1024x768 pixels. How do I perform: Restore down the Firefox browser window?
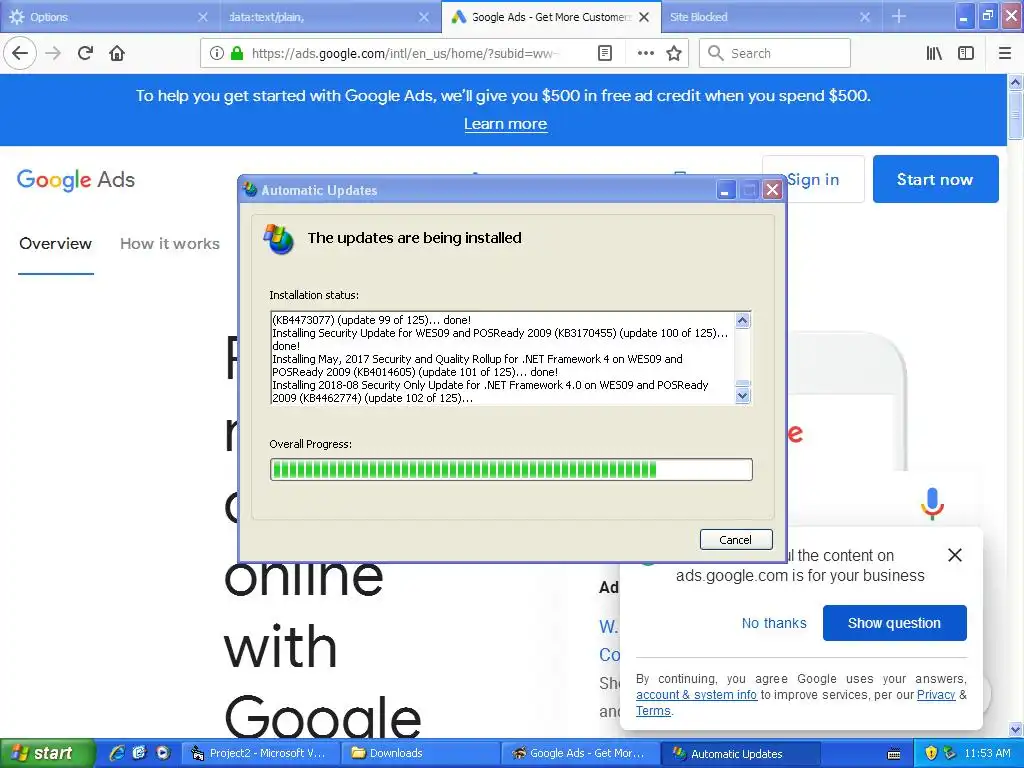pos(988,16)
